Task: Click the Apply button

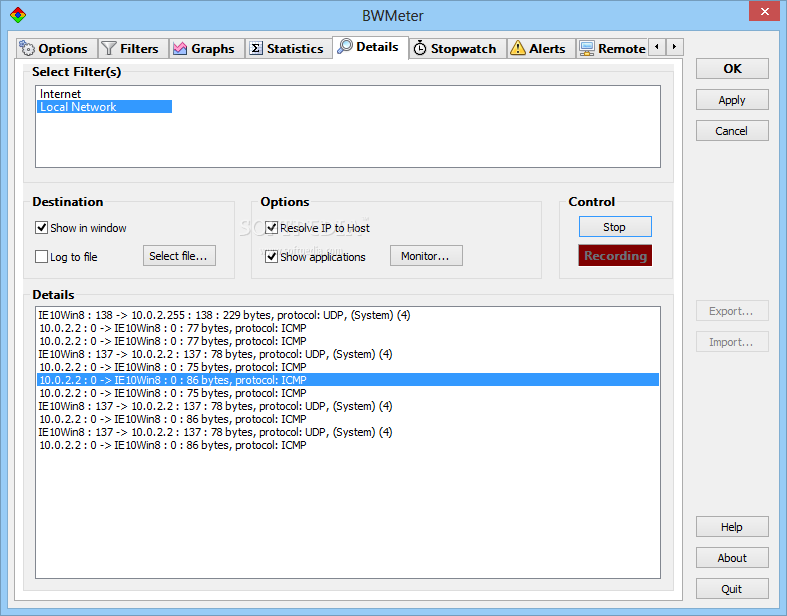Action: click(x=732, y=100)
